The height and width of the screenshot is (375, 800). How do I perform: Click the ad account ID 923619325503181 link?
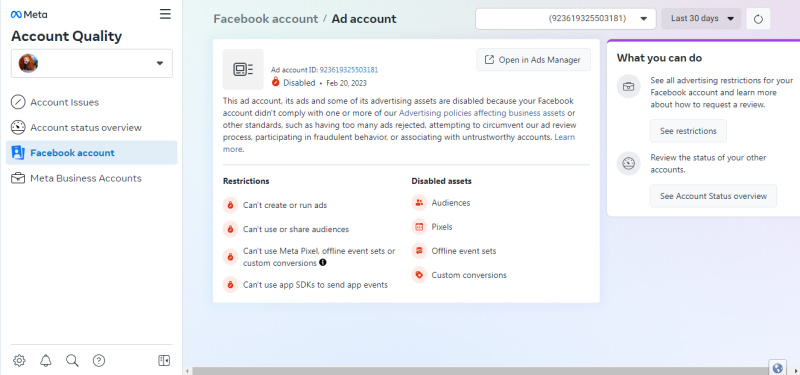pyautogui.click(x=349, y=70)
